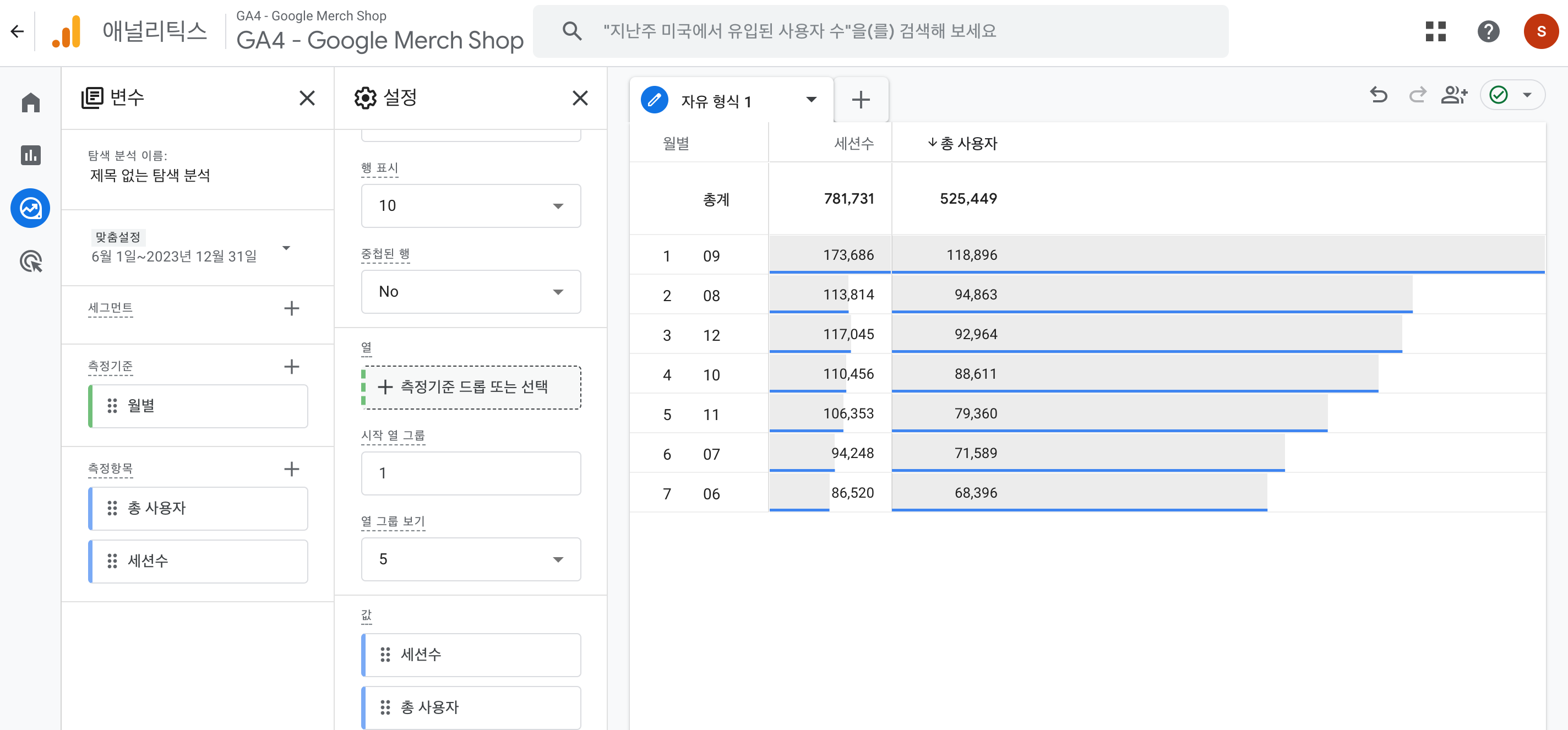Go to Home in sidebar

pyautogui.click(x=30, y=102)
